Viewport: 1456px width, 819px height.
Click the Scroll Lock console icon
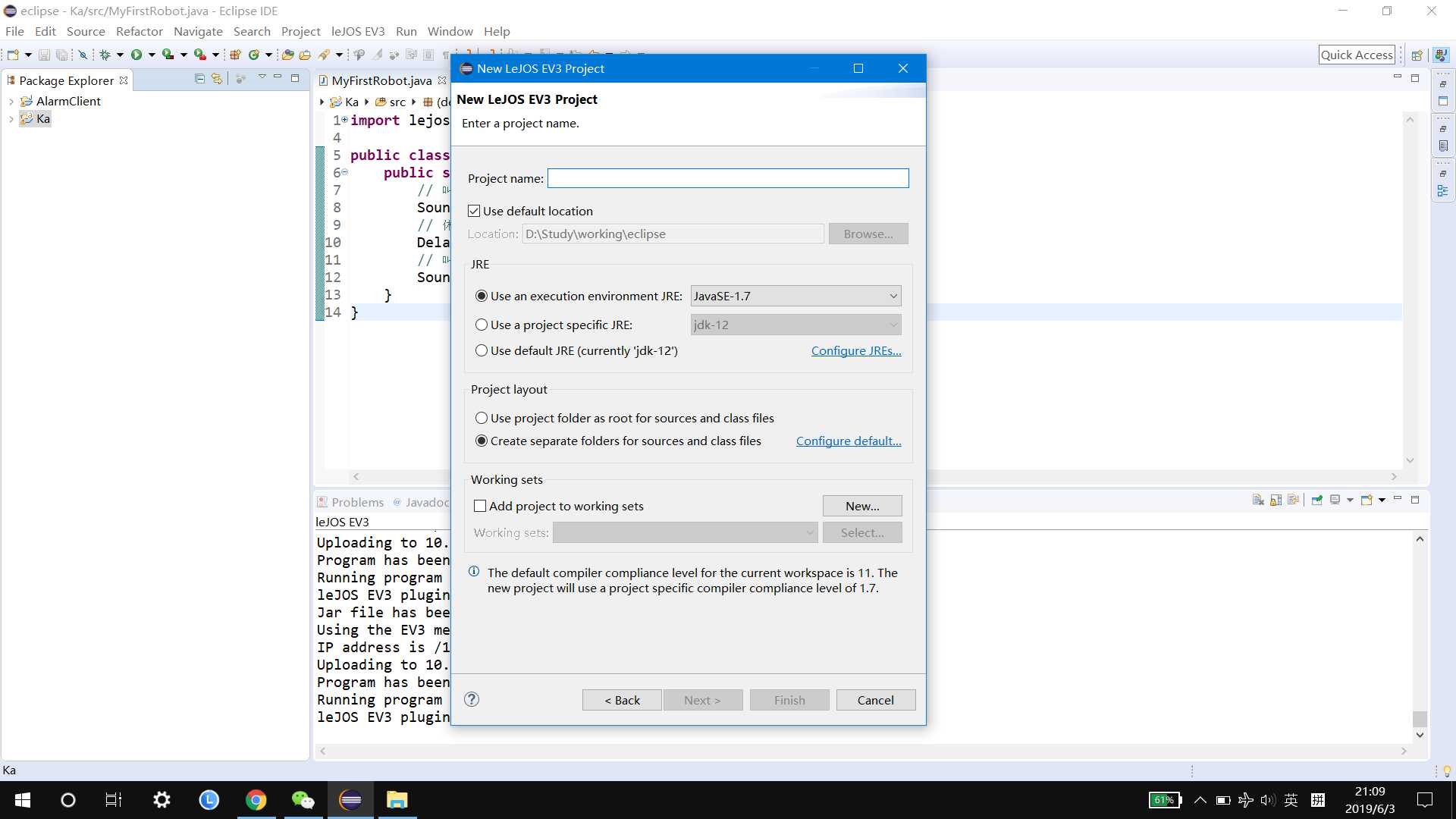coord(1276,500)
